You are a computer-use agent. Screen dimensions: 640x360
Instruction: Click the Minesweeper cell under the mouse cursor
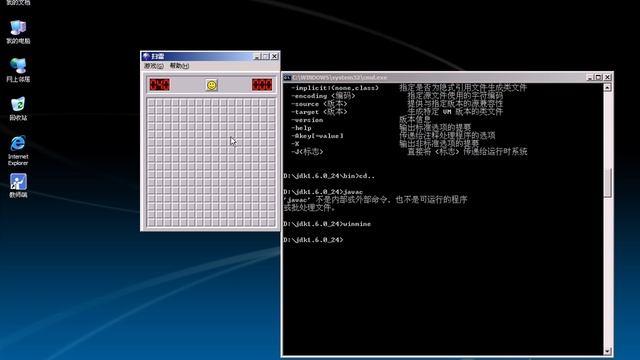coord(231,142)
